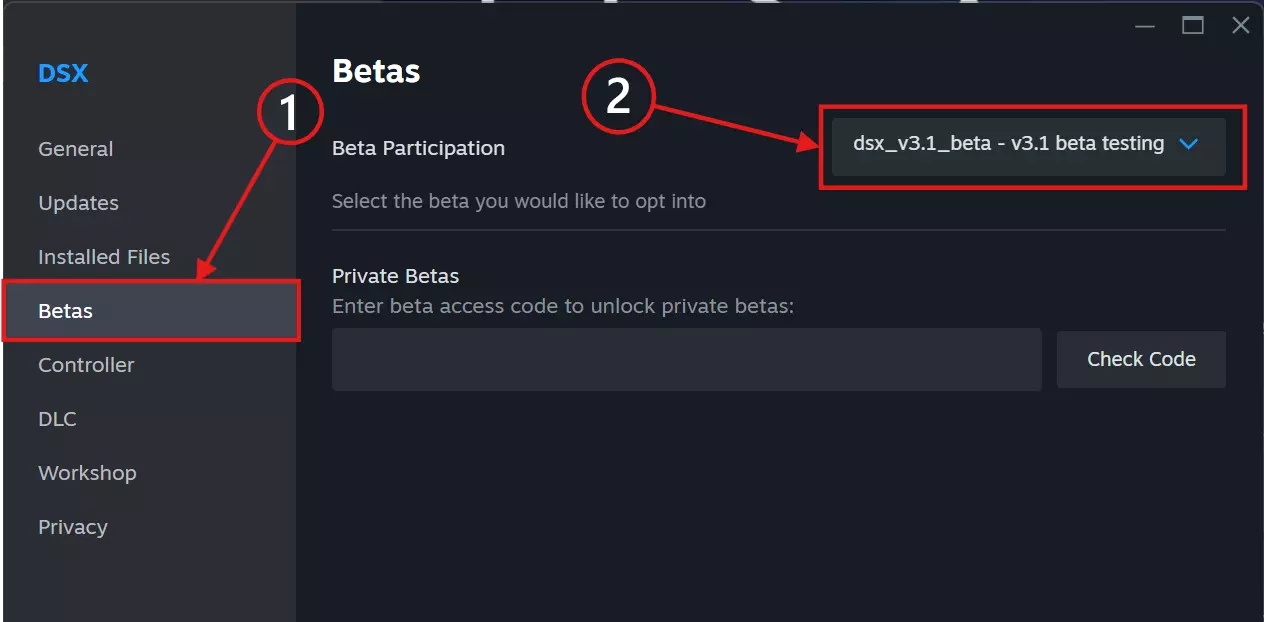
Task: Open the Controller settings section
Action: (x=86, y=365)
